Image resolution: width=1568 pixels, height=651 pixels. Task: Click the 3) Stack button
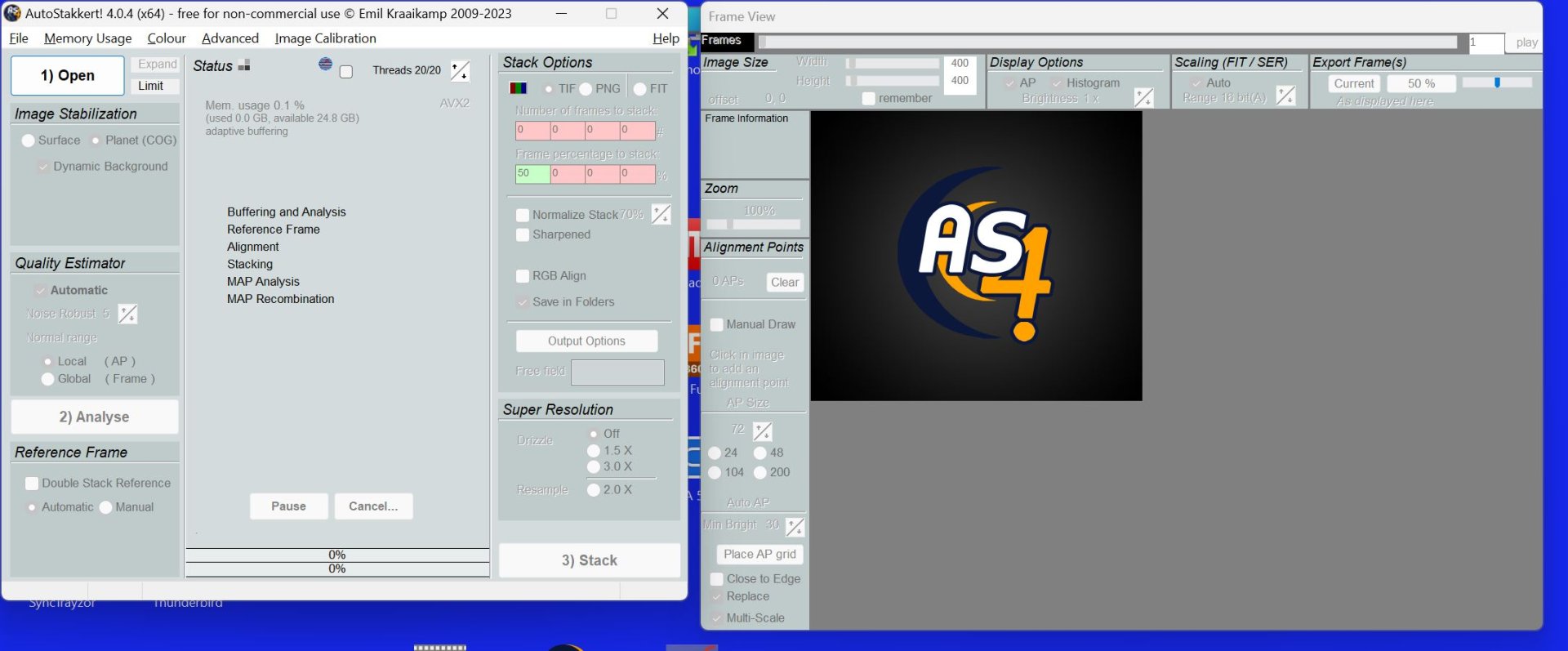(590, 560)
